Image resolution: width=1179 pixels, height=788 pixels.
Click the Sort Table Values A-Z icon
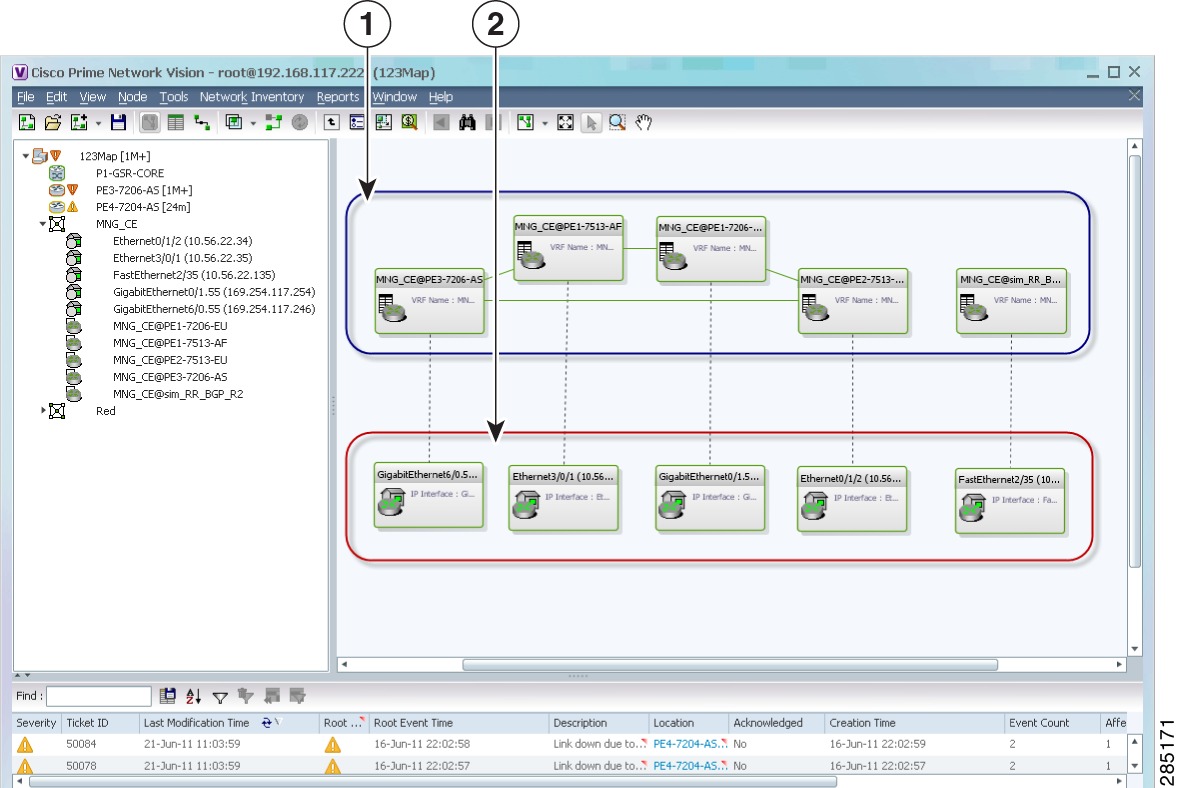[x=193, y=696]
